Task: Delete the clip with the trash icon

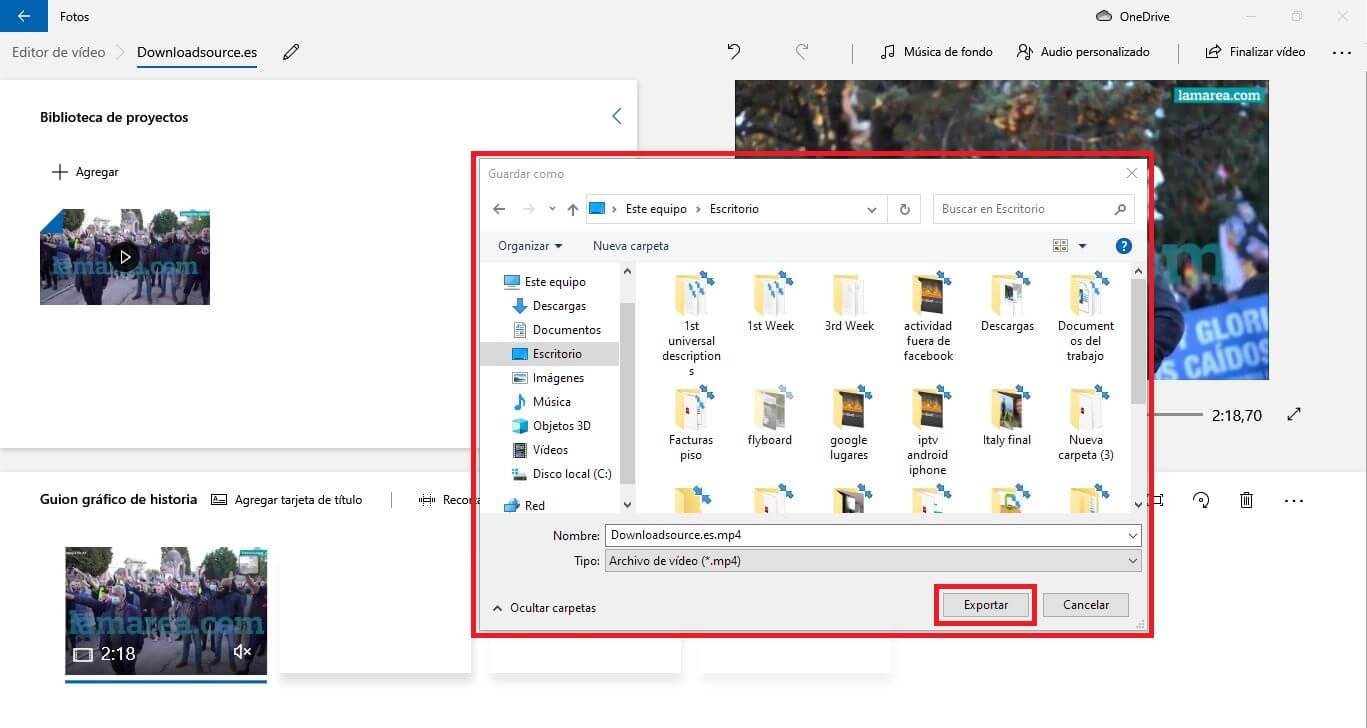Action: click(1246, 500)
